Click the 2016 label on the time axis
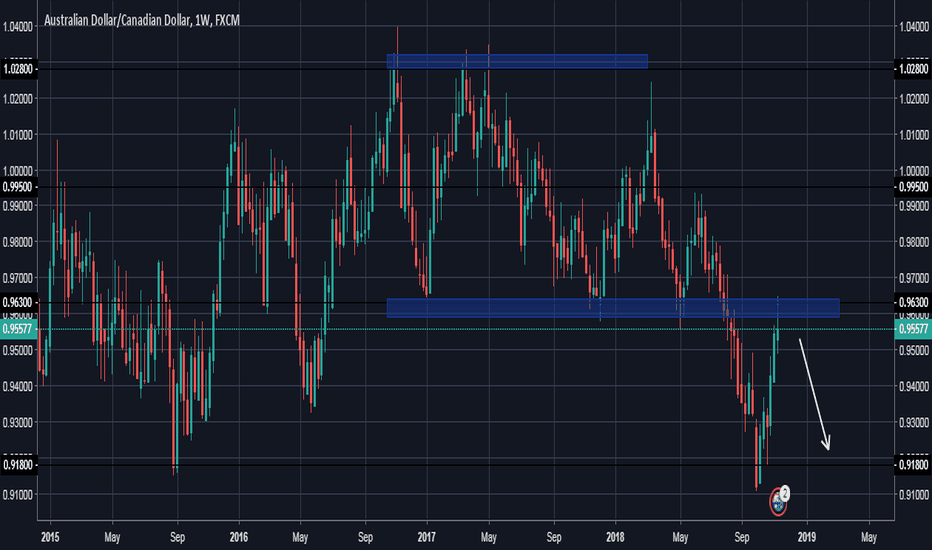 [238, 537]
